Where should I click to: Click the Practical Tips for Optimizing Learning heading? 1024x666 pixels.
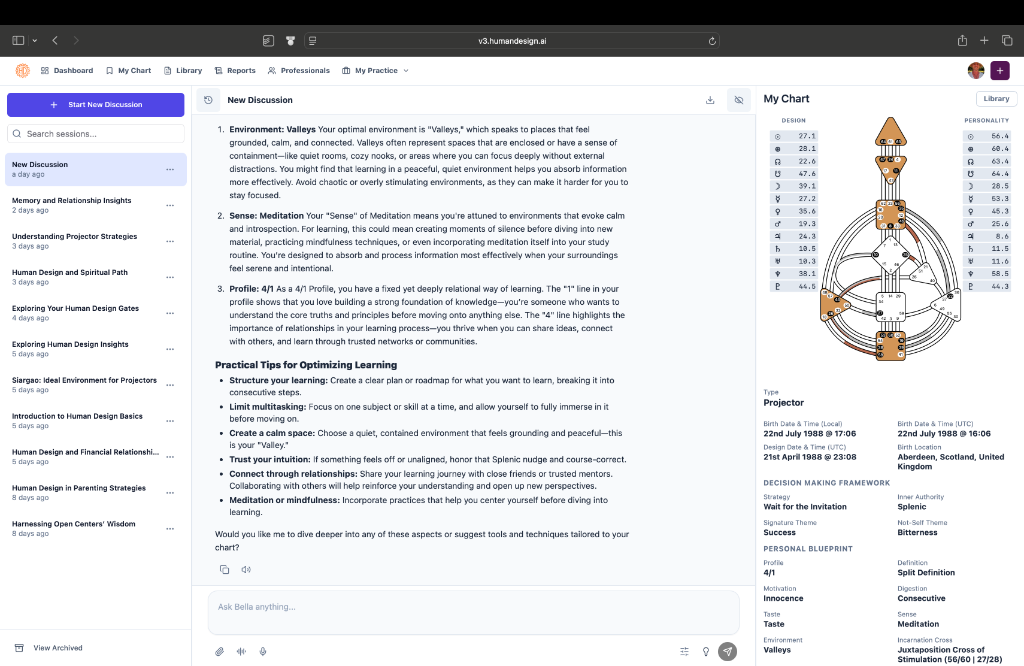(x=306, y=365)
